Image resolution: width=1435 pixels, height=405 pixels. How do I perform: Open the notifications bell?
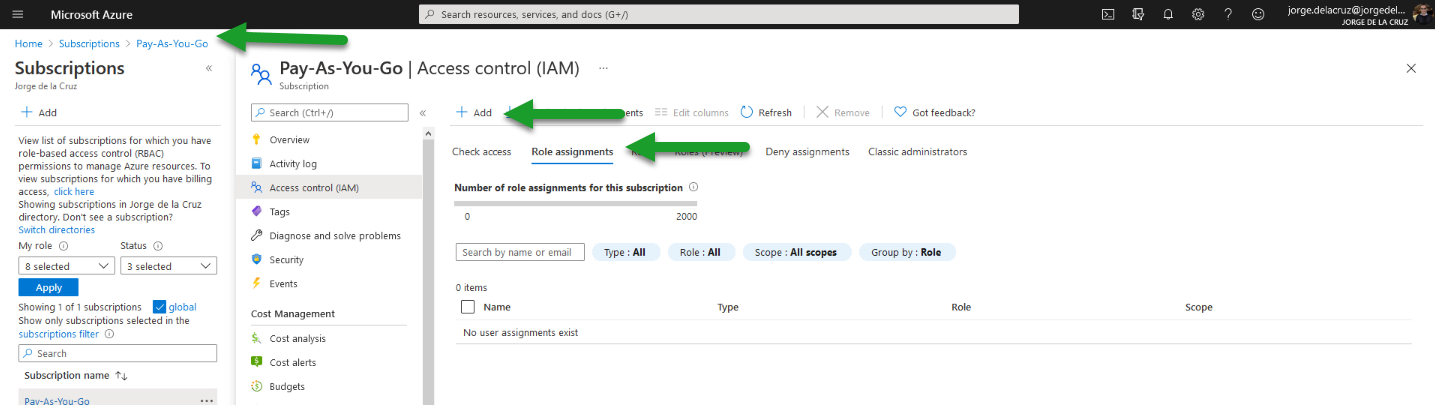coord(1168,14)
